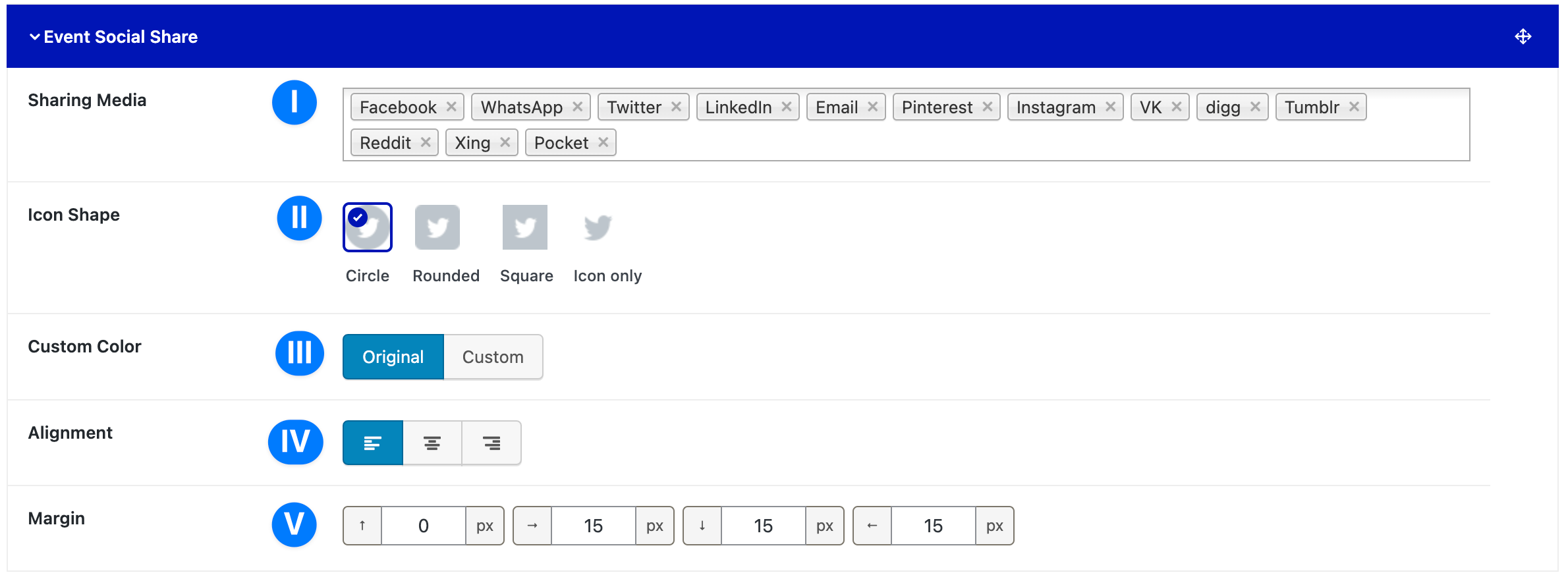Select the Icon only shape
Screen dimensions: 1568x581
click(598, 227)
